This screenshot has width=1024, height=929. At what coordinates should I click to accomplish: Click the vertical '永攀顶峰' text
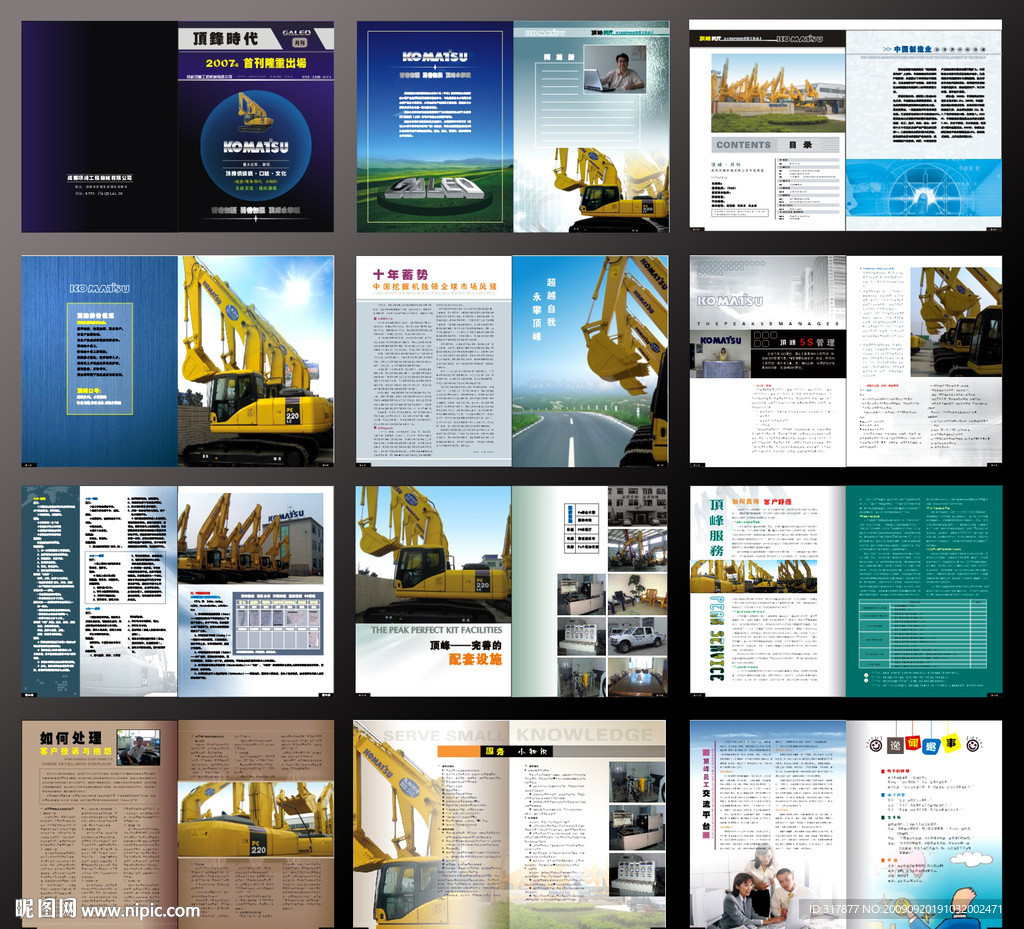[537, 316]
